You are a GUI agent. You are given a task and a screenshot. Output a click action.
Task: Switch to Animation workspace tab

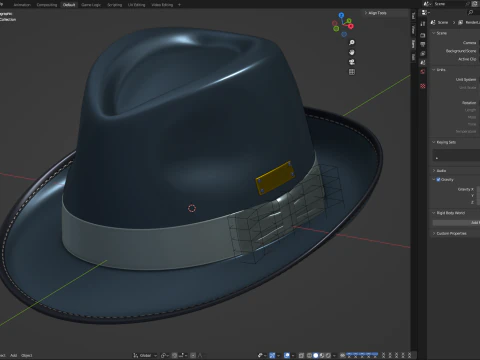coord(22,5)
